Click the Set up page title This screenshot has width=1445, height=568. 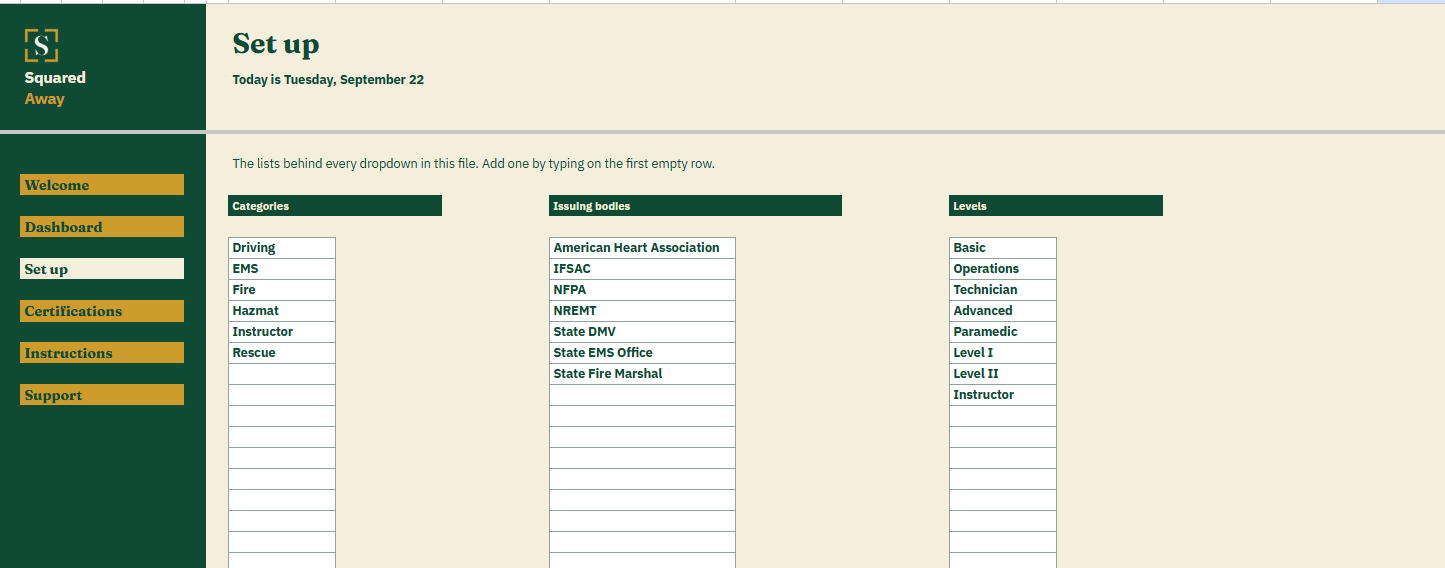pos(276,44)
